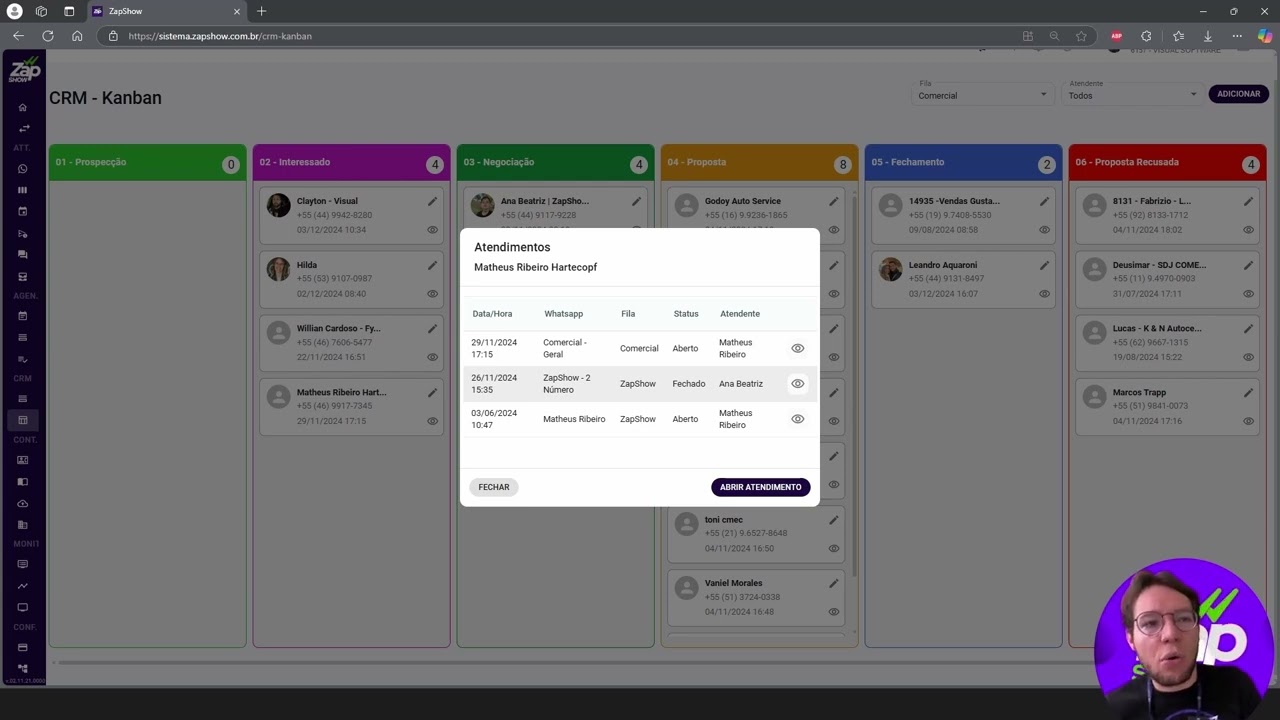Click the monitor screen icon in the sidebar
Viewport: 1280px width, 720px height.
23,607
